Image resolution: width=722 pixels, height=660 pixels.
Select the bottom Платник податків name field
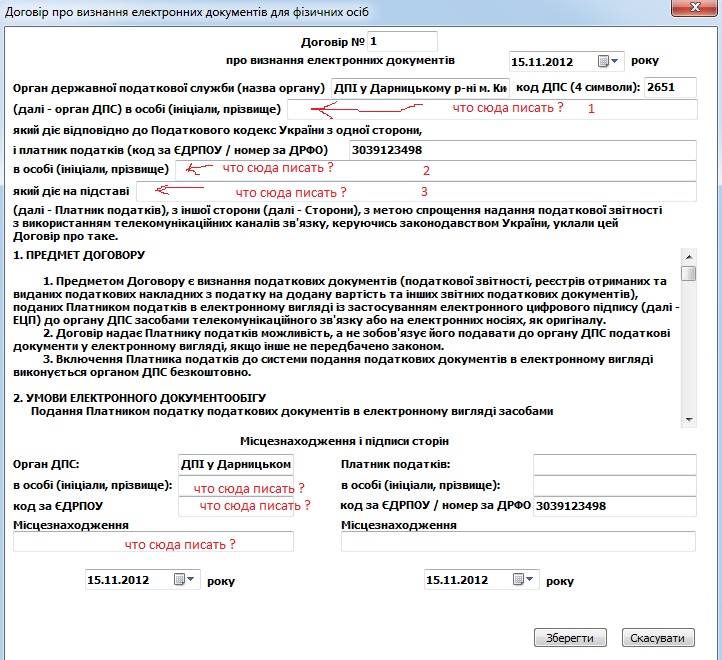[613, 464]
